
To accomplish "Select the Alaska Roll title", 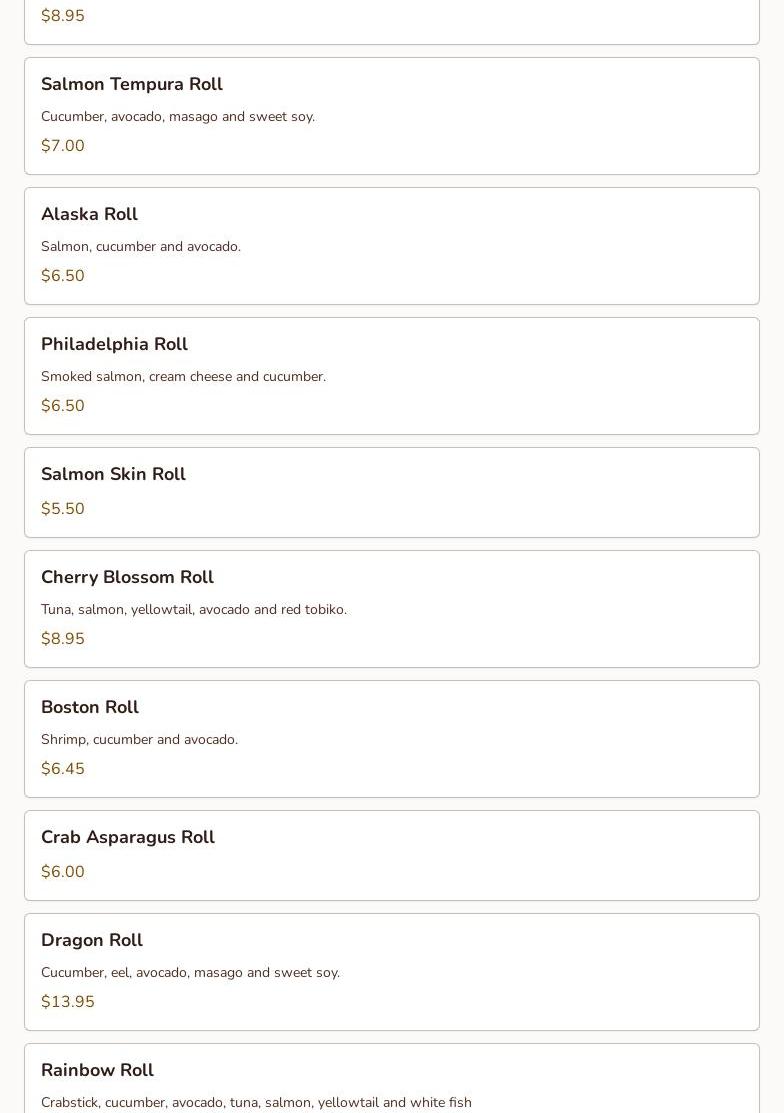I will [x=89, y=215].
